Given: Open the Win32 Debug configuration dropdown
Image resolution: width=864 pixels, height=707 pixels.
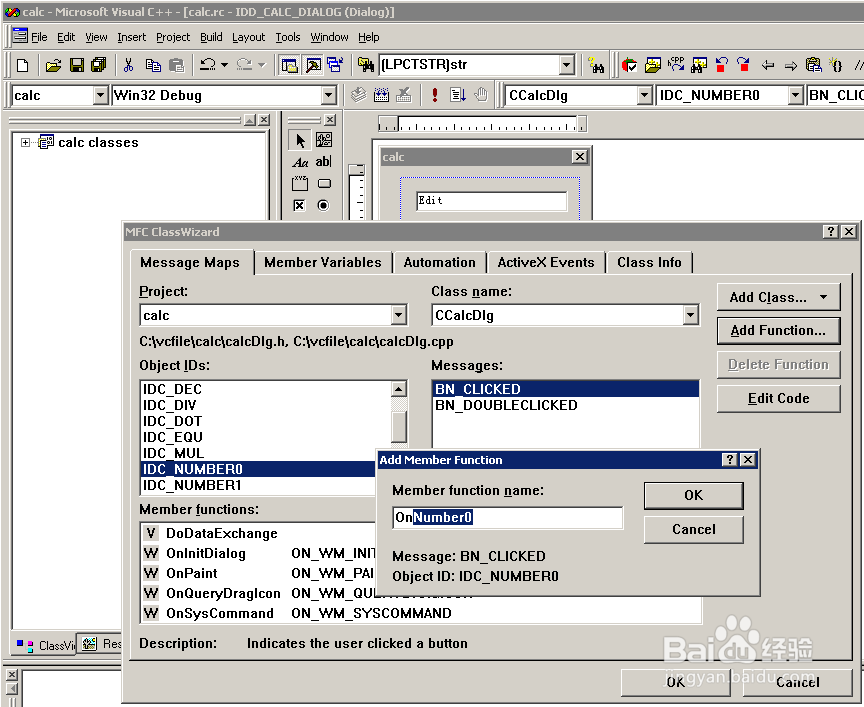Looking at the screenshot, I should pyautogui.click(x=328, y=95).
